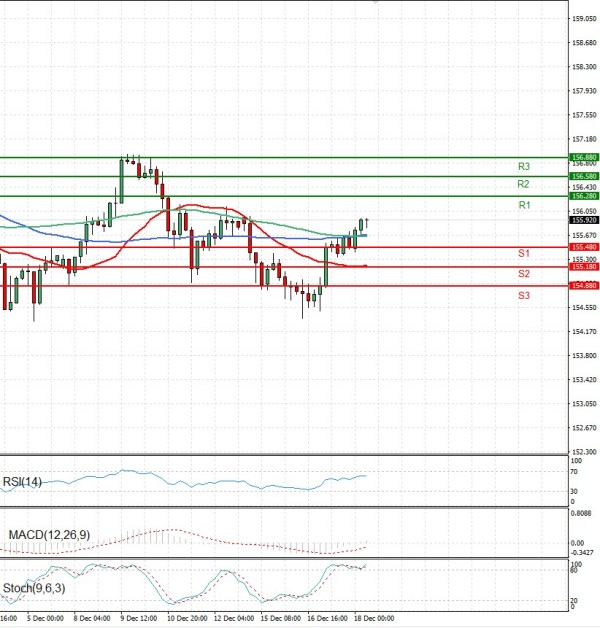Click the red 155.480 price tag

click(583, 247)
